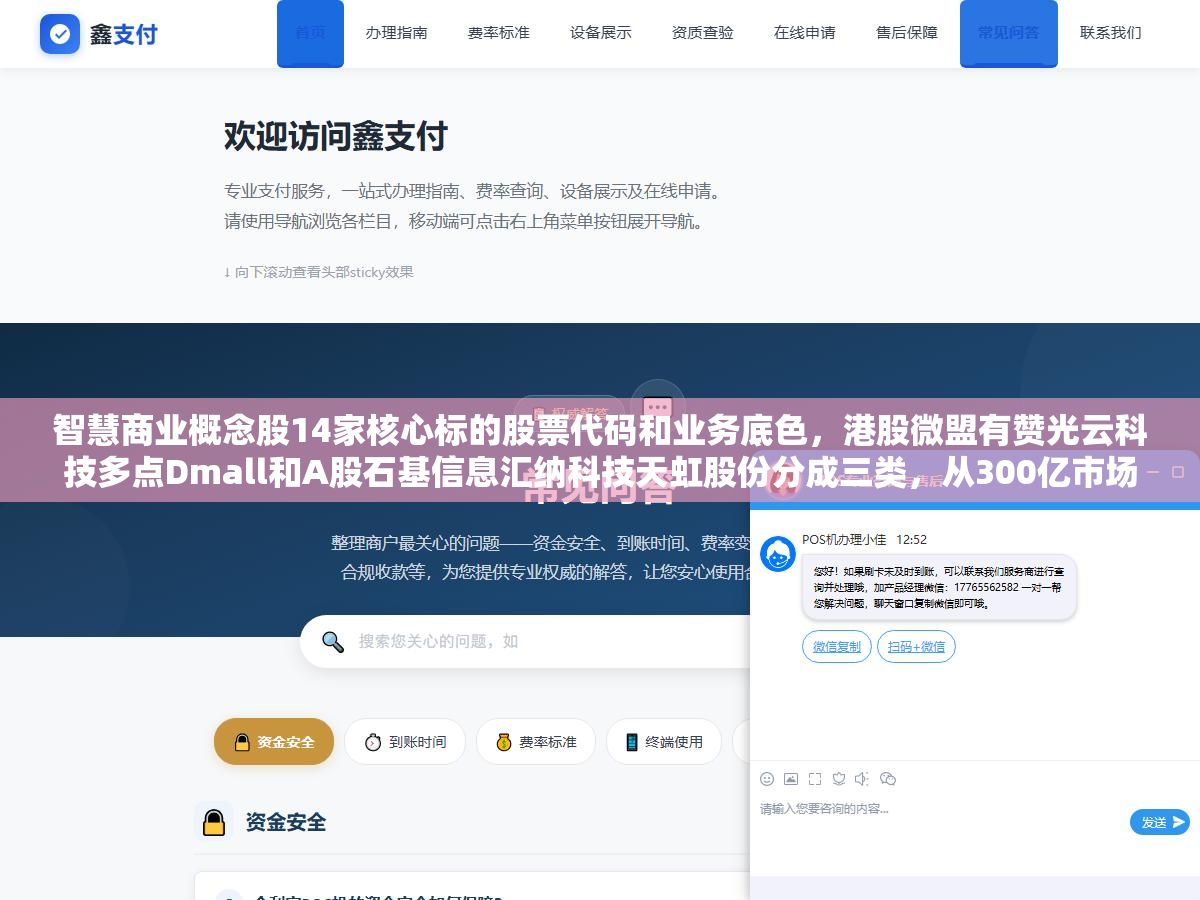Open 费率标准 in the top navigation bar
1200x900 pixels.
click(x=498, y=33)
